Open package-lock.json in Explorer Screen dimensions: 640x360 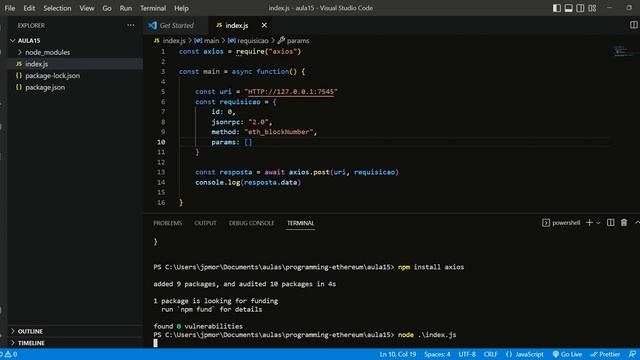coord(76,76)
